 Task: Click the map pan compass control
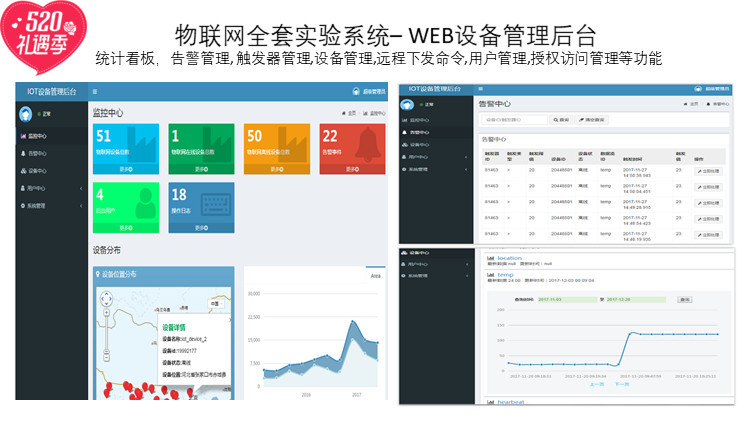pos(106,300)
